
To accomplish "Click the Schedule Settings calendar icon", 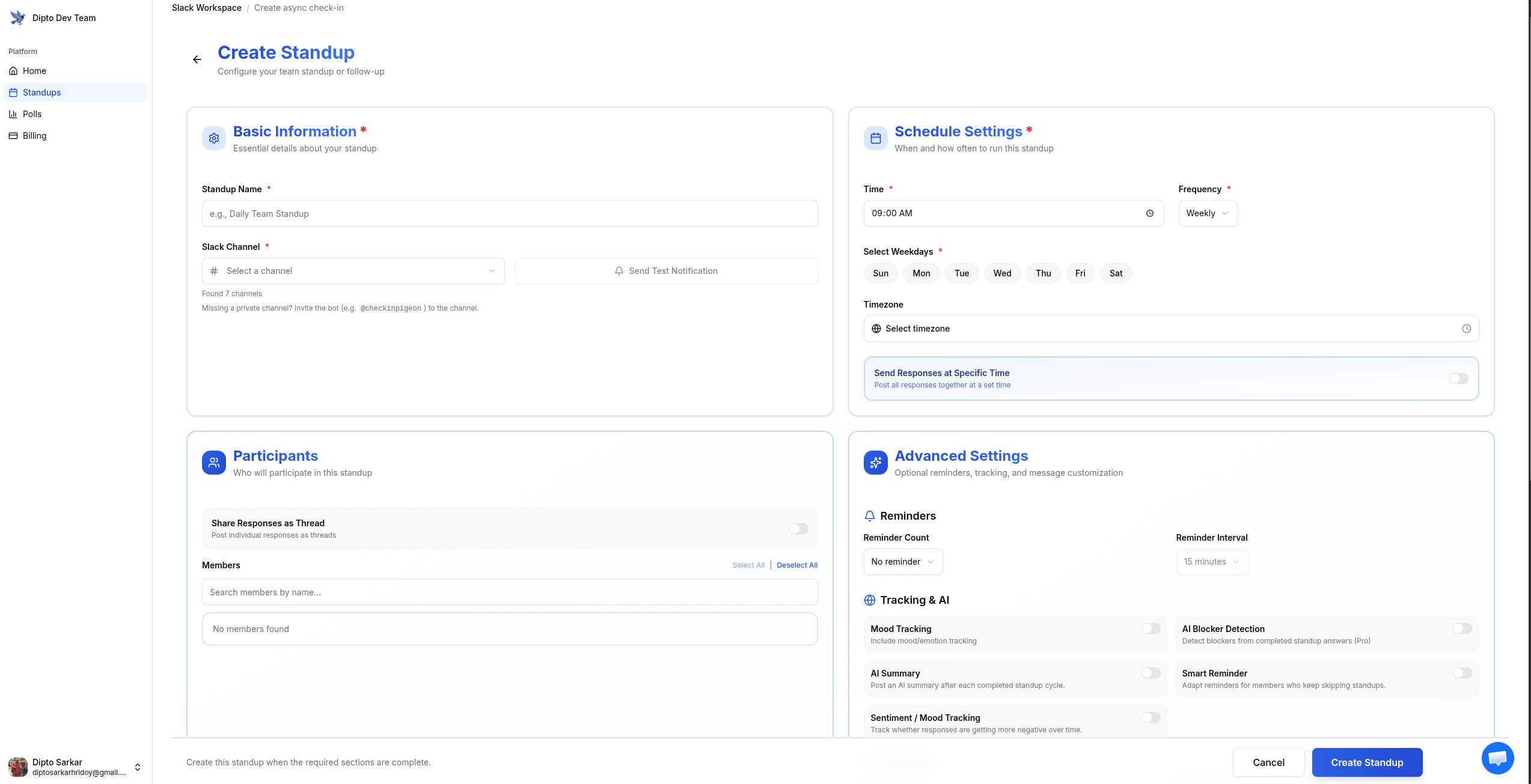I will (876, 138).
